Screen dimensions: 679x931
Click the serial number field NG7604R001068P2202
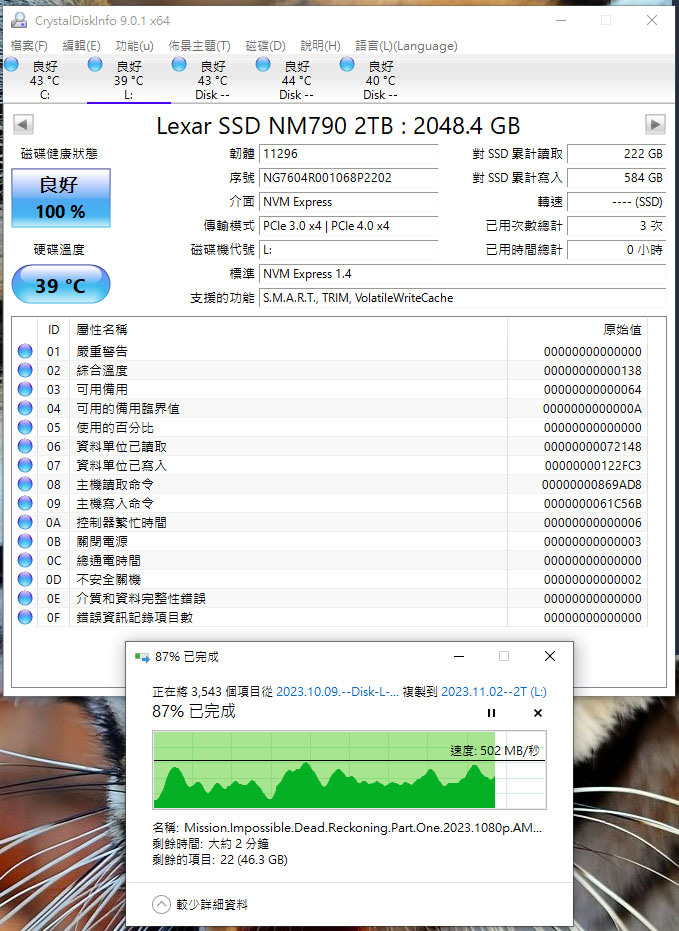point(348,178)
